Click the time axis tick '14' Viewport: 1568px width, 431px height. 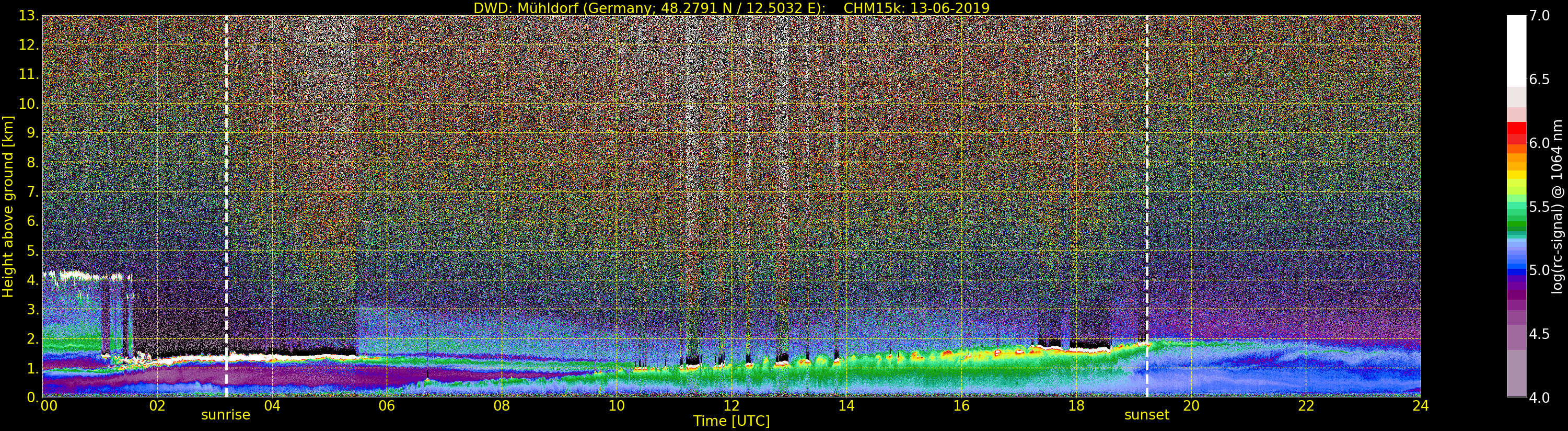pyautogui.click(x=846, y=405)
